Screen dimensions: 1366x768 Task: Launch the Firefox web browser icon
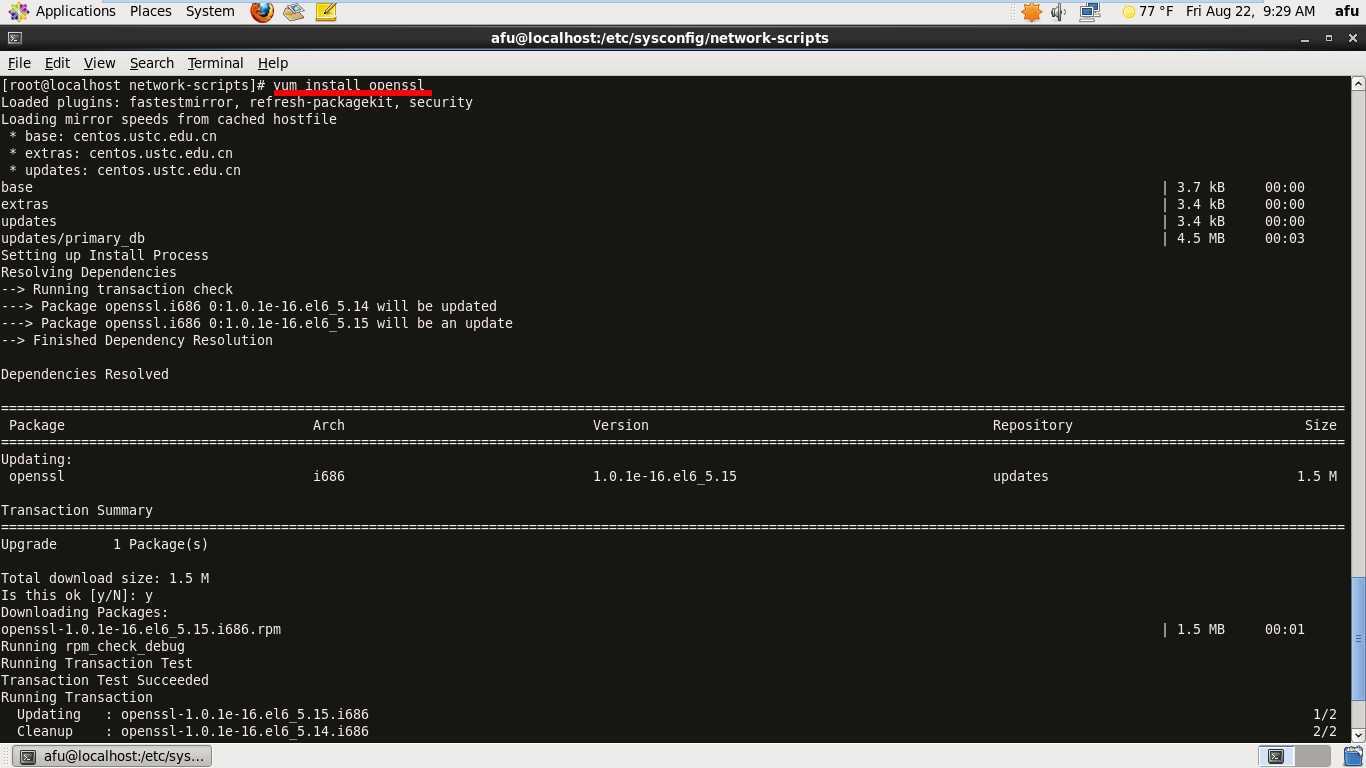[262, 12]
